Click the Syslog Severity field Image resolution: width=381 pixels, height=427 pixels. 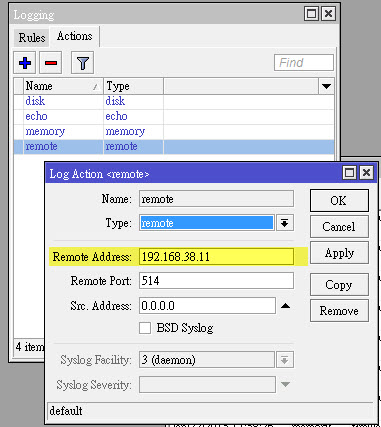tap(207, 385)
